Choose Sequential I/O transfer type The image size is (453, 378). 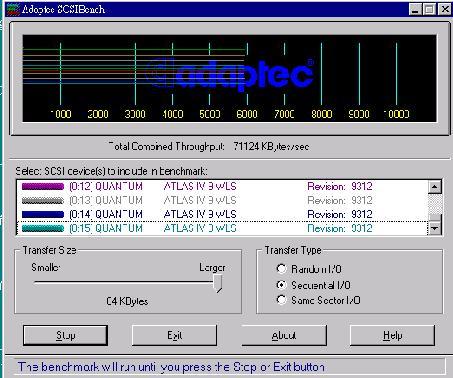[281, 285]
